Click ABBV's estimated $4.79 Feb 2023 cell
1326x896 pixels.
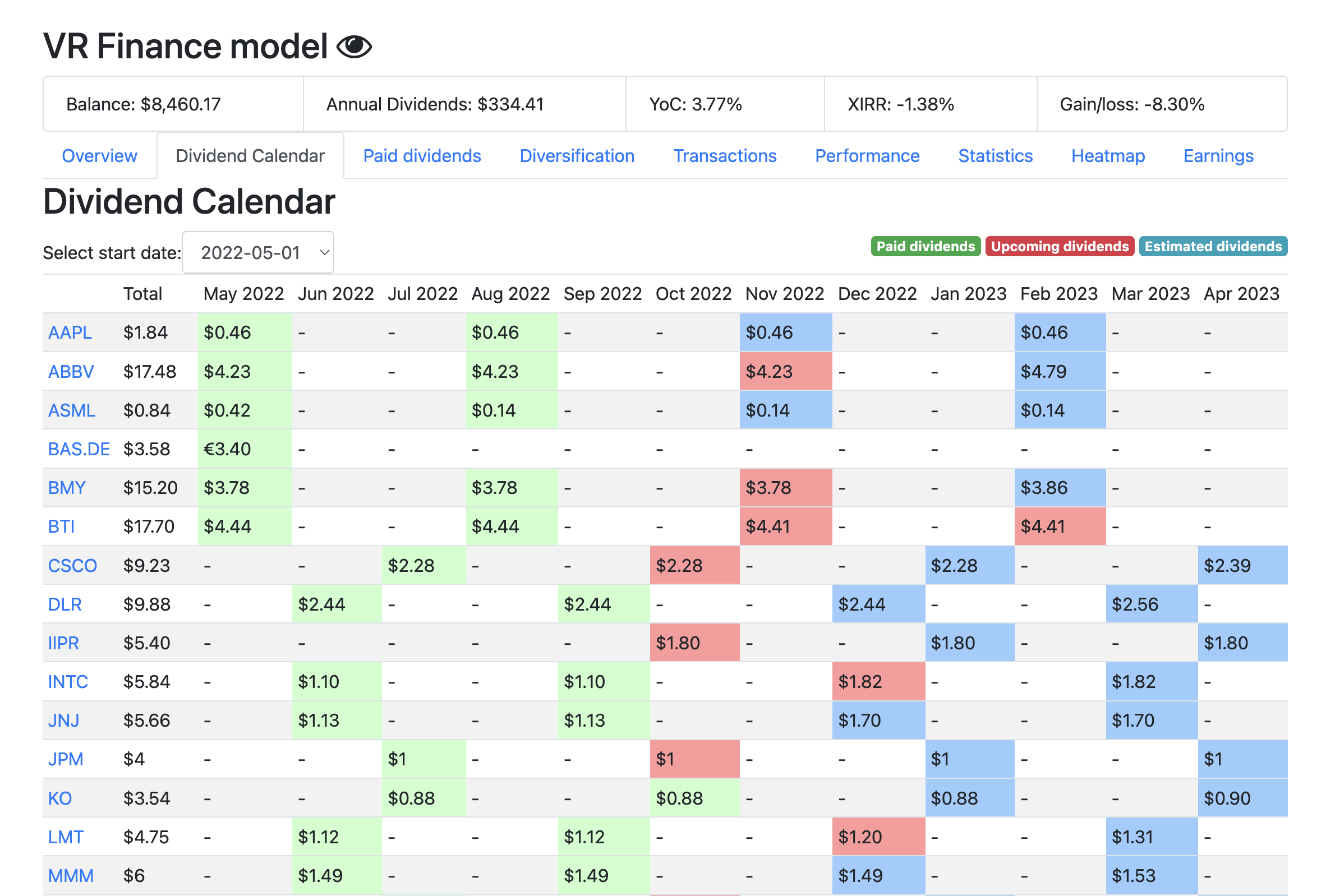pyautogui.click(x=1060, y=371)
